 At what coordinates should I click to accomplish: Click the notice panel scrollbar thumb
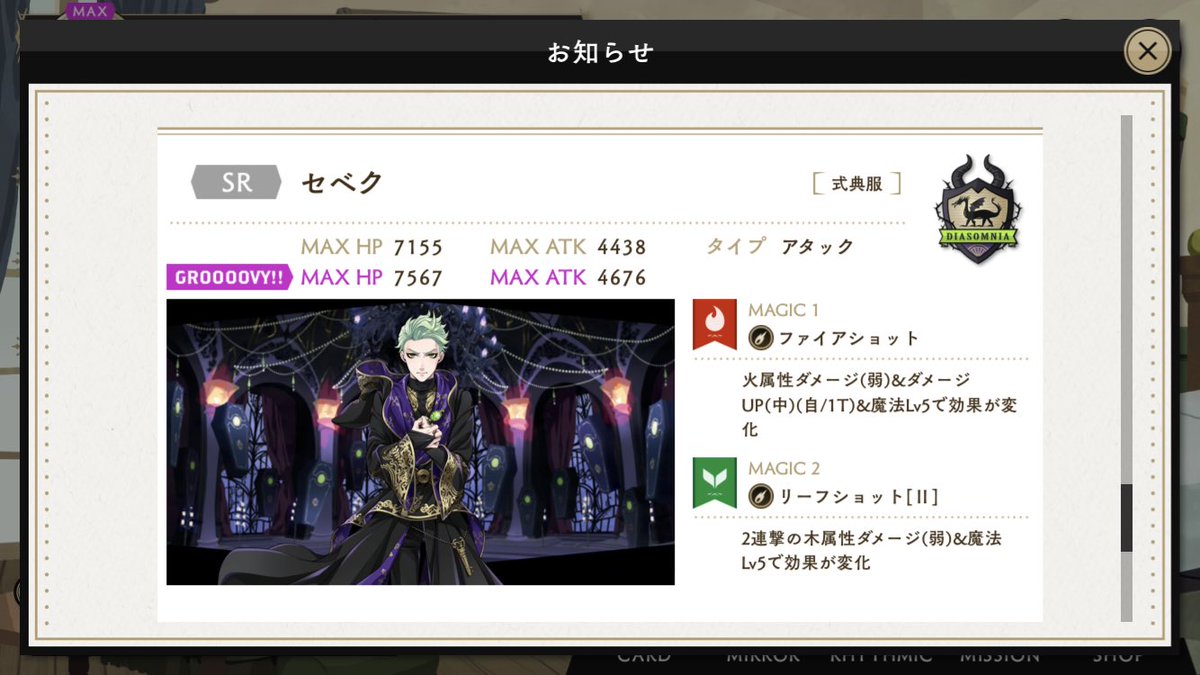[1126, 517]
